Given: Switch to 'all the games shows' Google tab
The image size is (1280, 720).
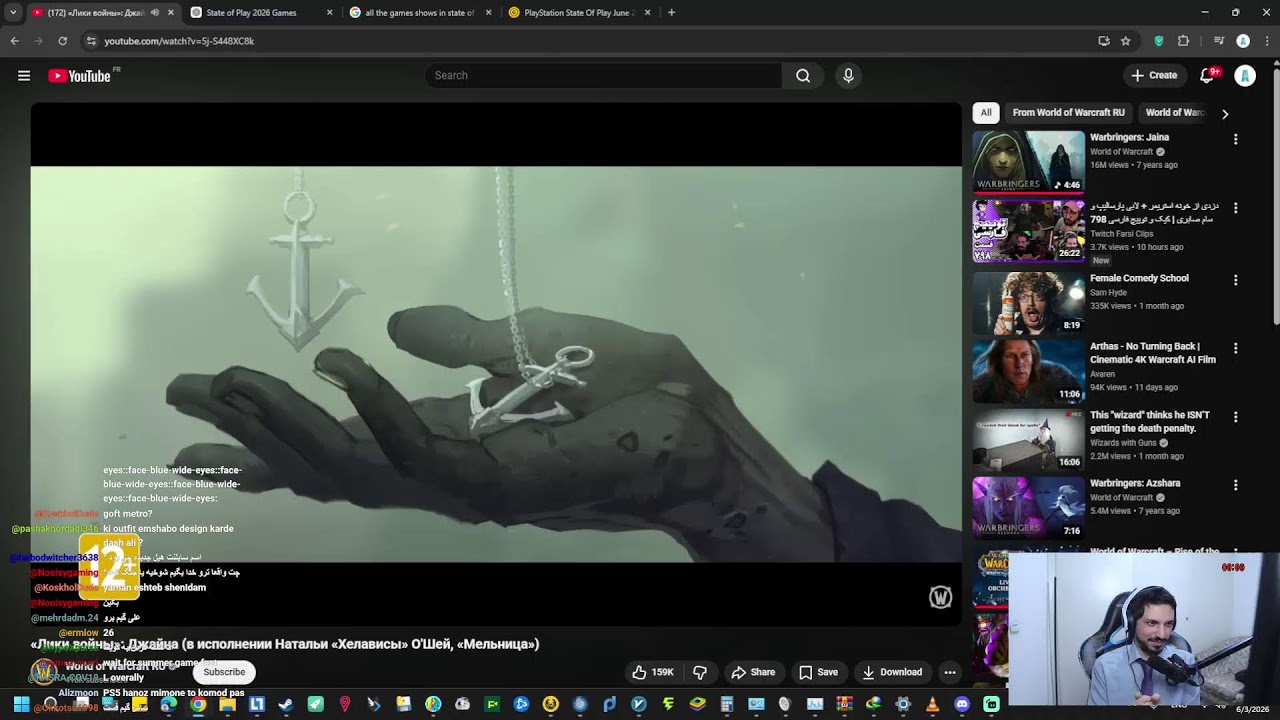Looking at the screenshot, I should click(420, 13).
